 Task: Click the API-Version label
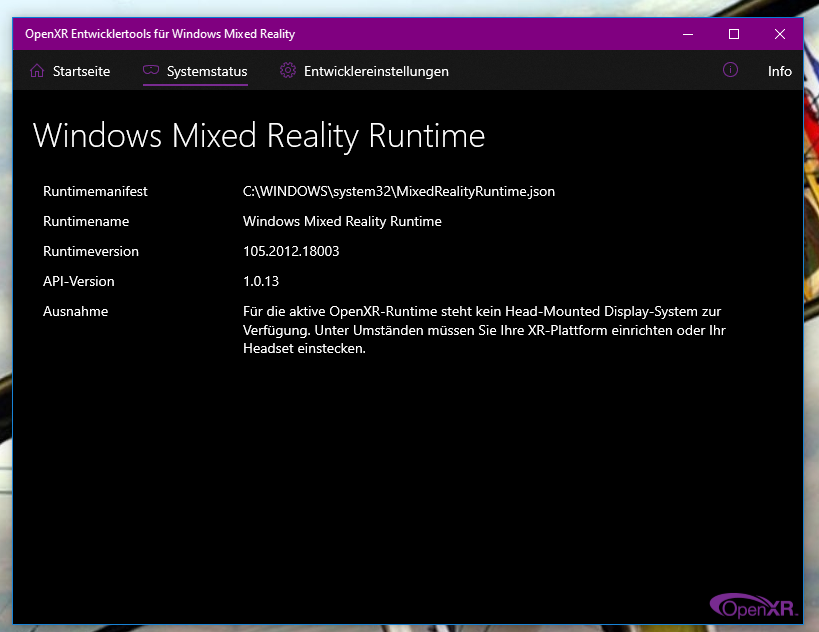(79, 282)
